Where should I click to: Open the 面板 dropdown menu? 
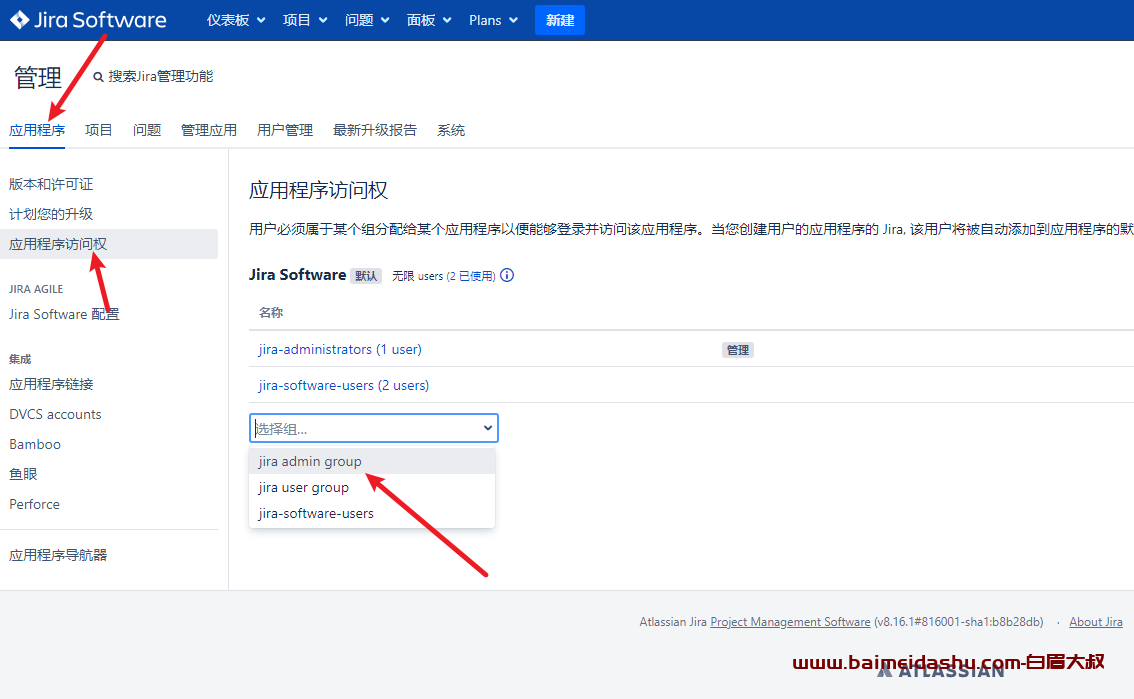click(429, 20)
